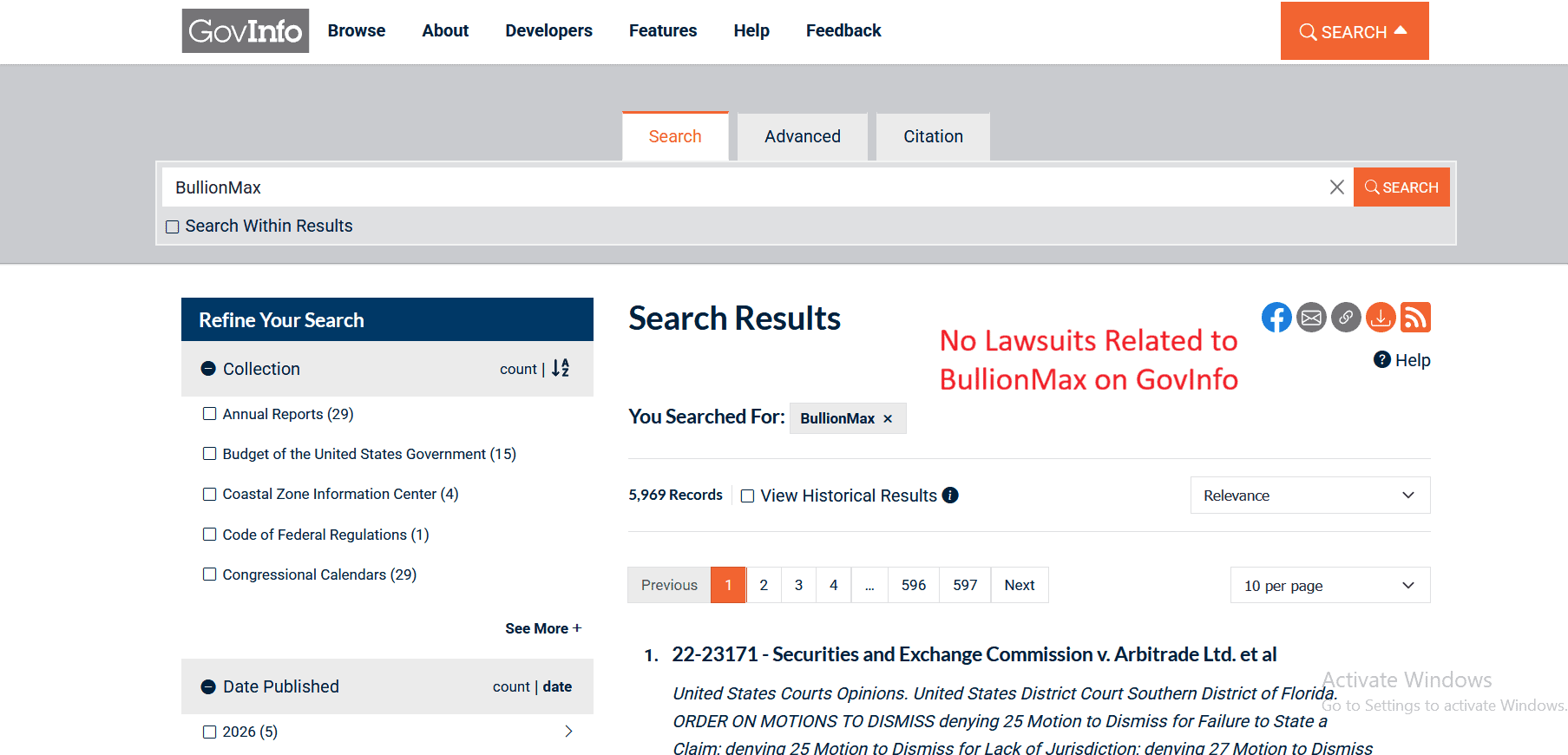Open the Help menu item

pos(751,30)
